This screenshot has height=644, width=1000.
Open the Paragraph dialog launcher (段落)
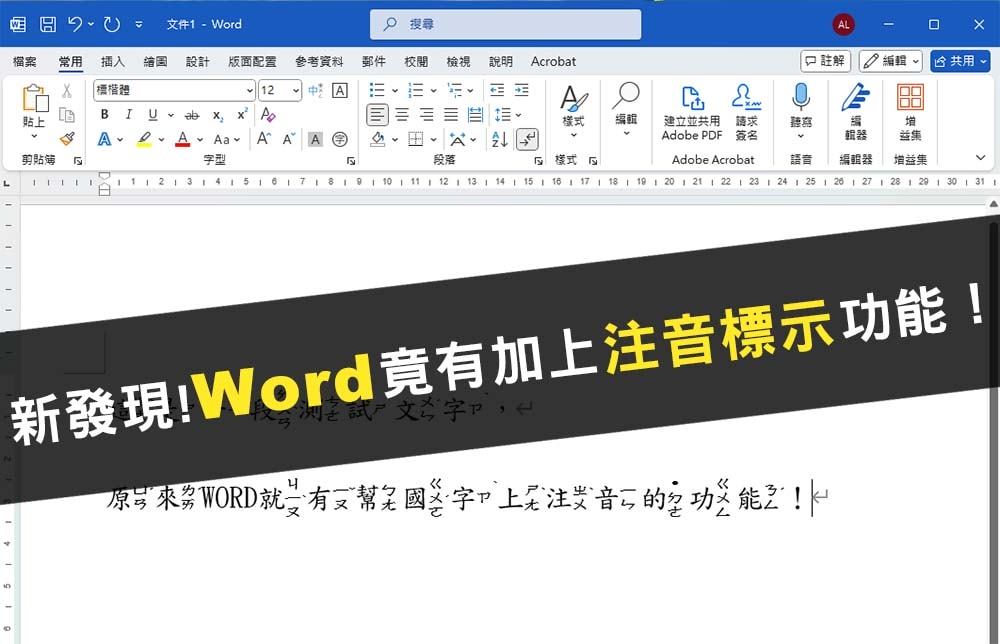(x=538, y=161)
